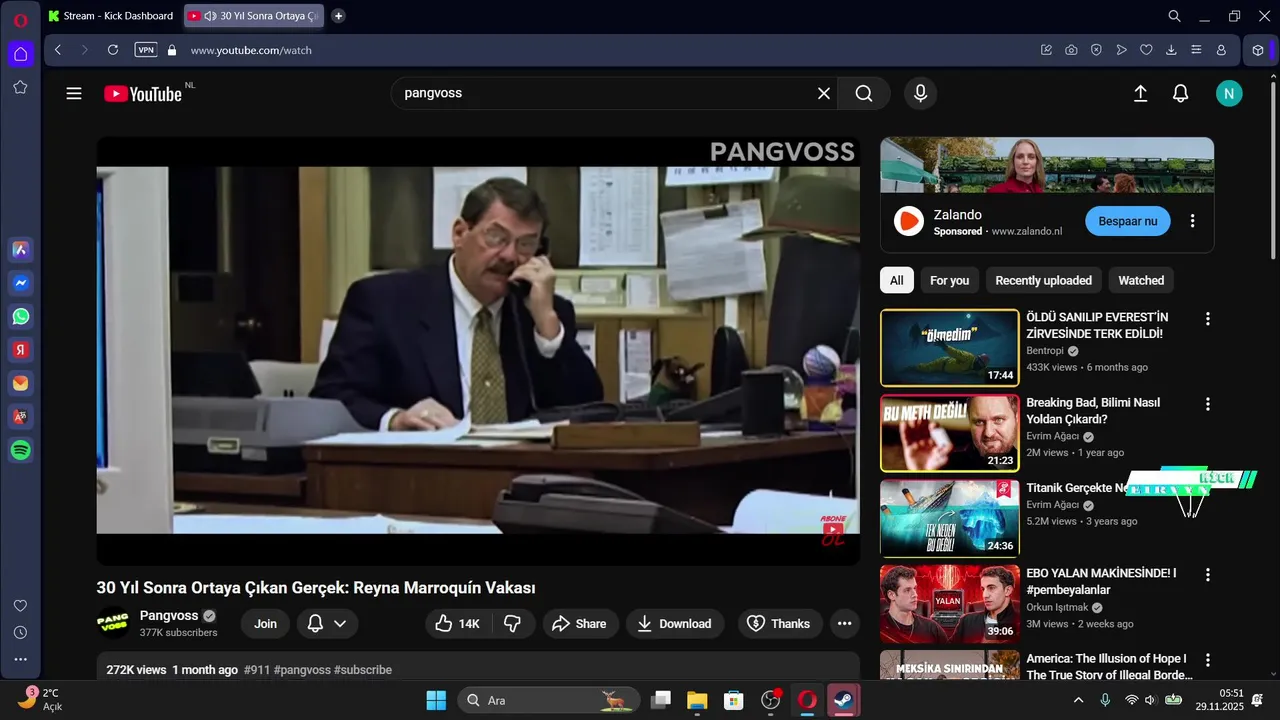Open the extensions cube icon
Image resolution: width=1280 pixels, height=720 pixels.
click(1258, 50)
